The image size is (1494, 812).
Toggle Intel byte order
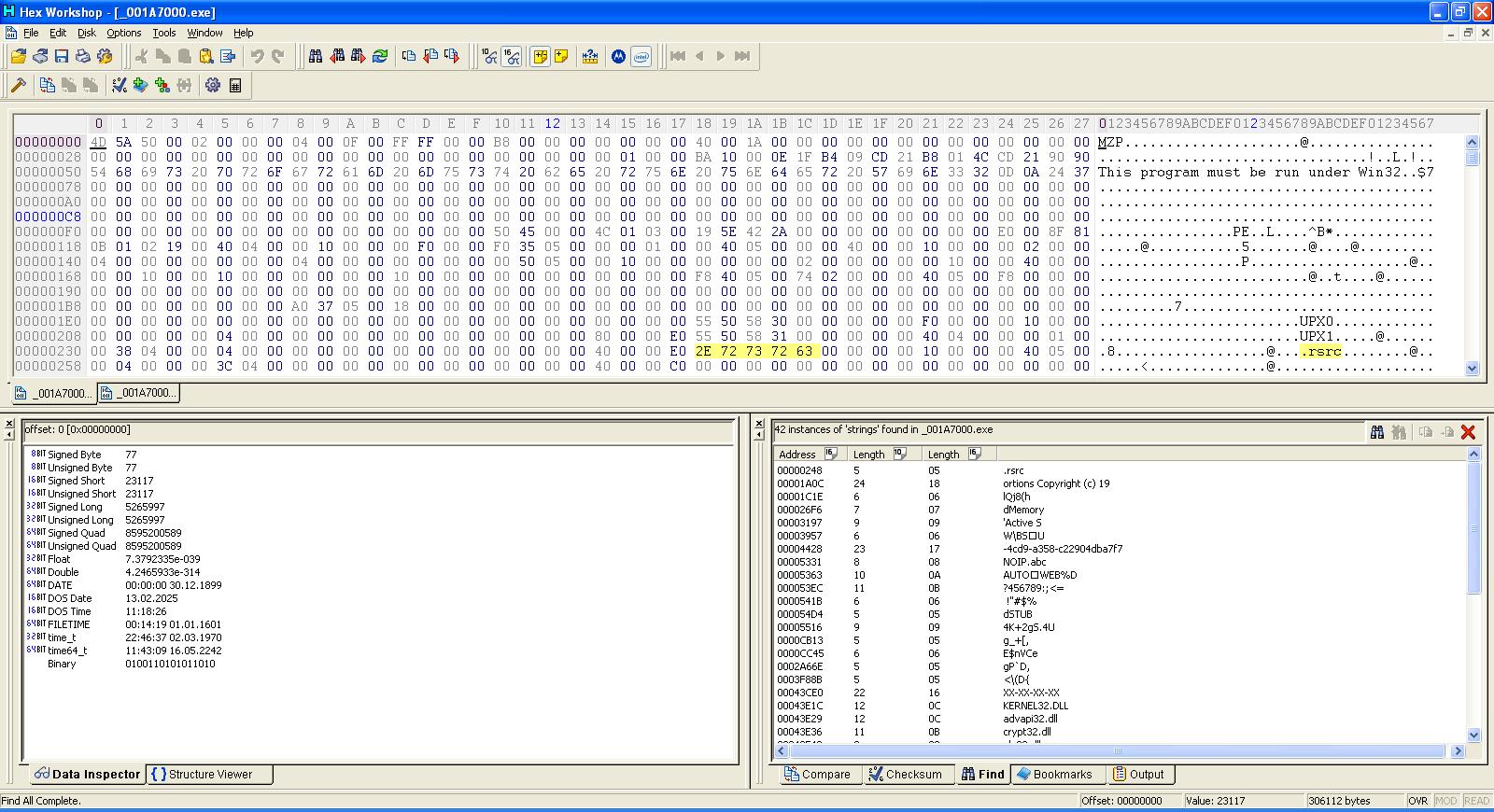tap(641, 56)
